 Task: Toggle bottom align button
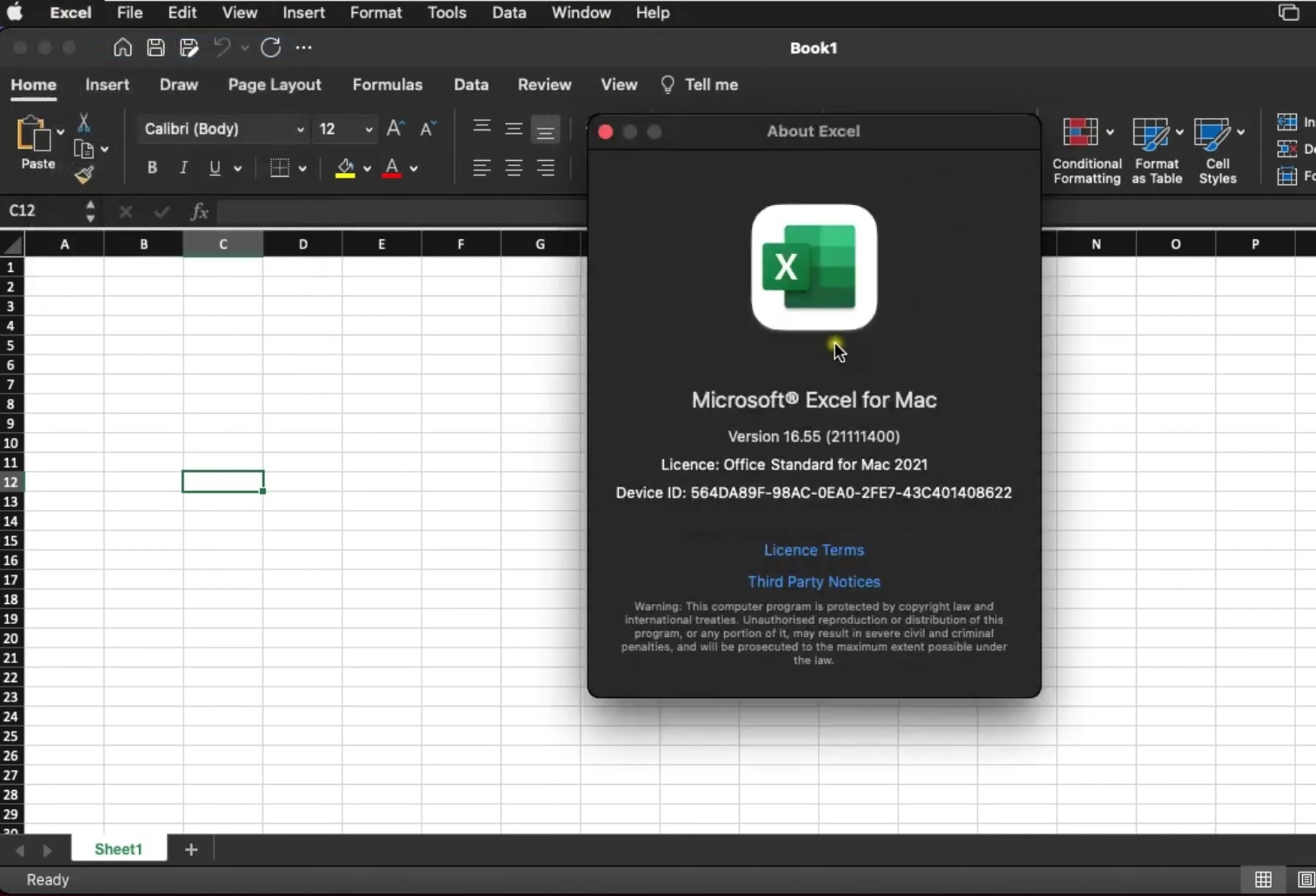click(546, 130)
